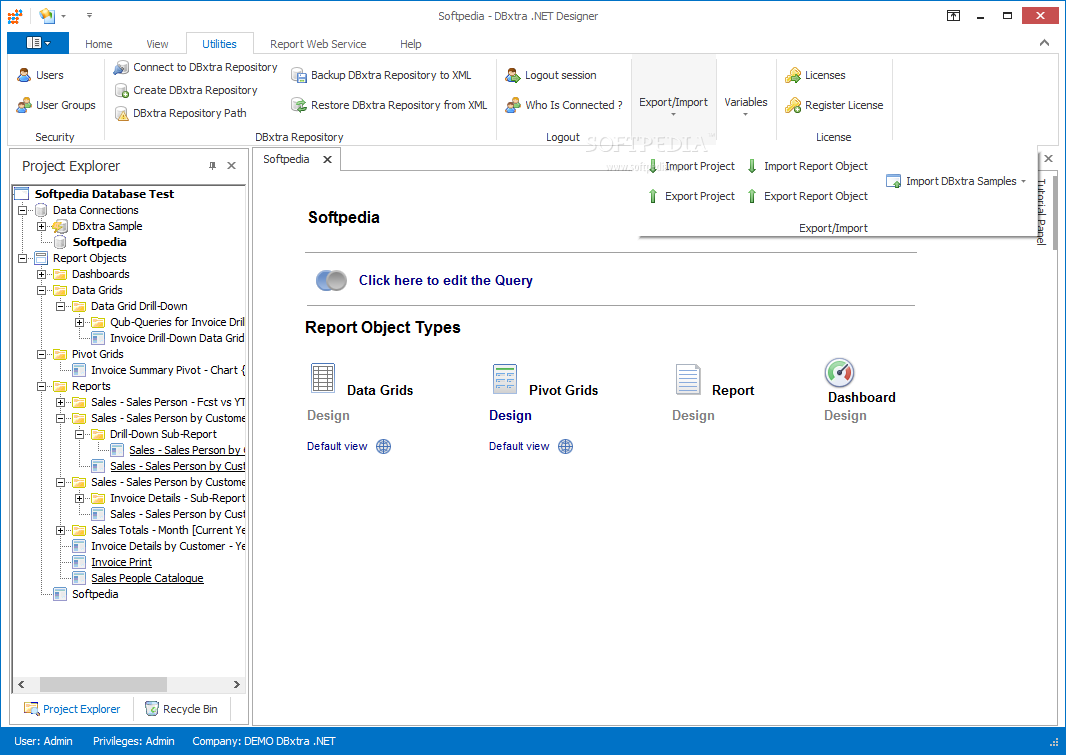This screenshot has width=1066, height=755.
Task: Click Design under Pivot Grids
Action: [x=510, y=415]
